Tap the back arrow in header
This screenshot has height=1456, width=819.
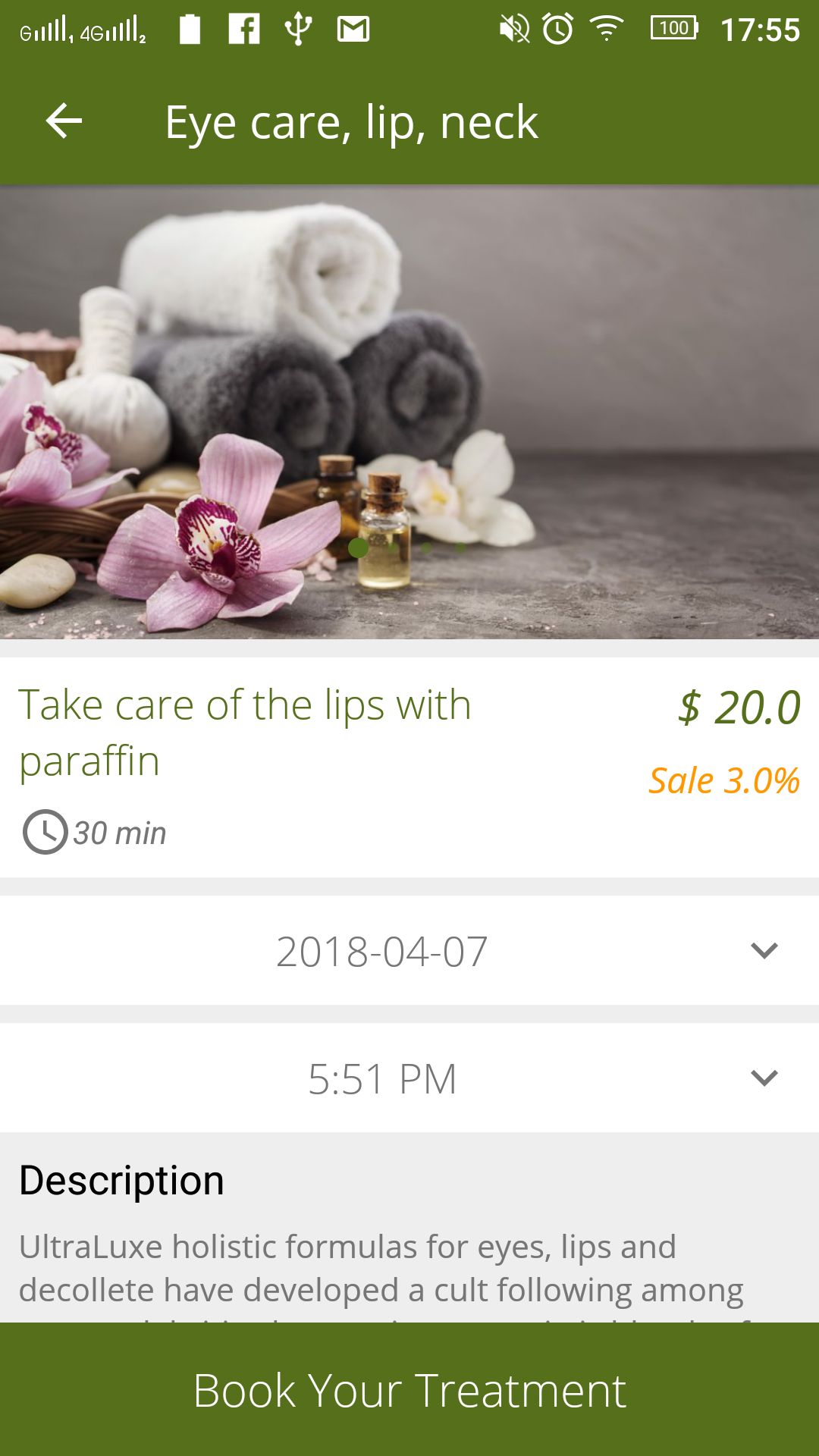[64, 121]
